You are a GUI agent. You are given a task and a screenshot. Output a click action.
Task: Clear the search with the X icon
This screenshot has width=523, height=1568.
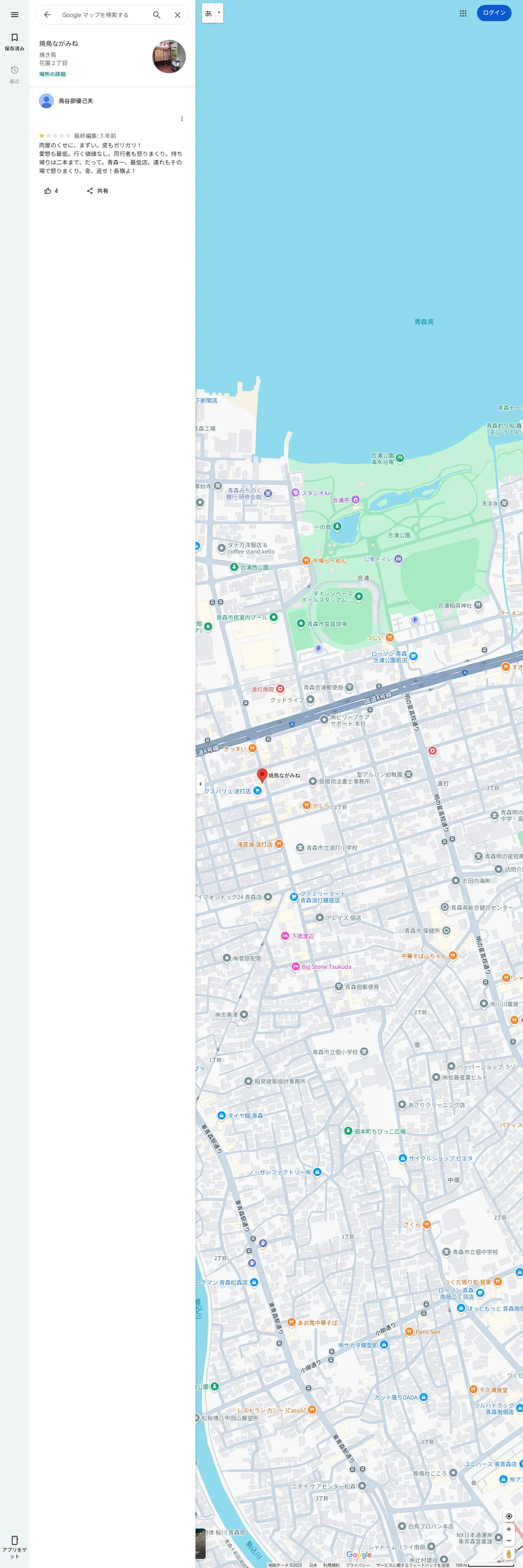point(177,15)
